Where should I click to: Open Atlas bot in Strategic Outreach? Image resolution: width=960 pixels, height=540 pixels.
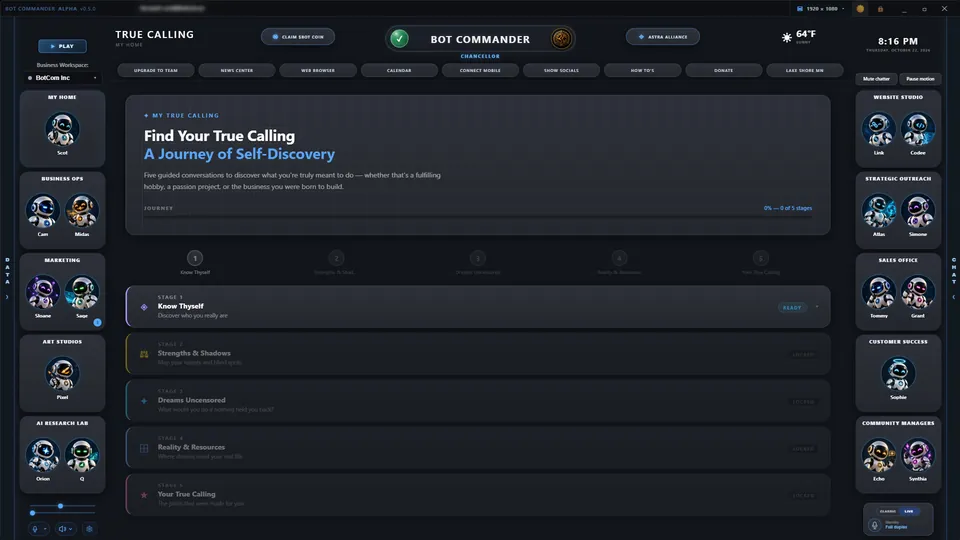[x=879, y=211]
